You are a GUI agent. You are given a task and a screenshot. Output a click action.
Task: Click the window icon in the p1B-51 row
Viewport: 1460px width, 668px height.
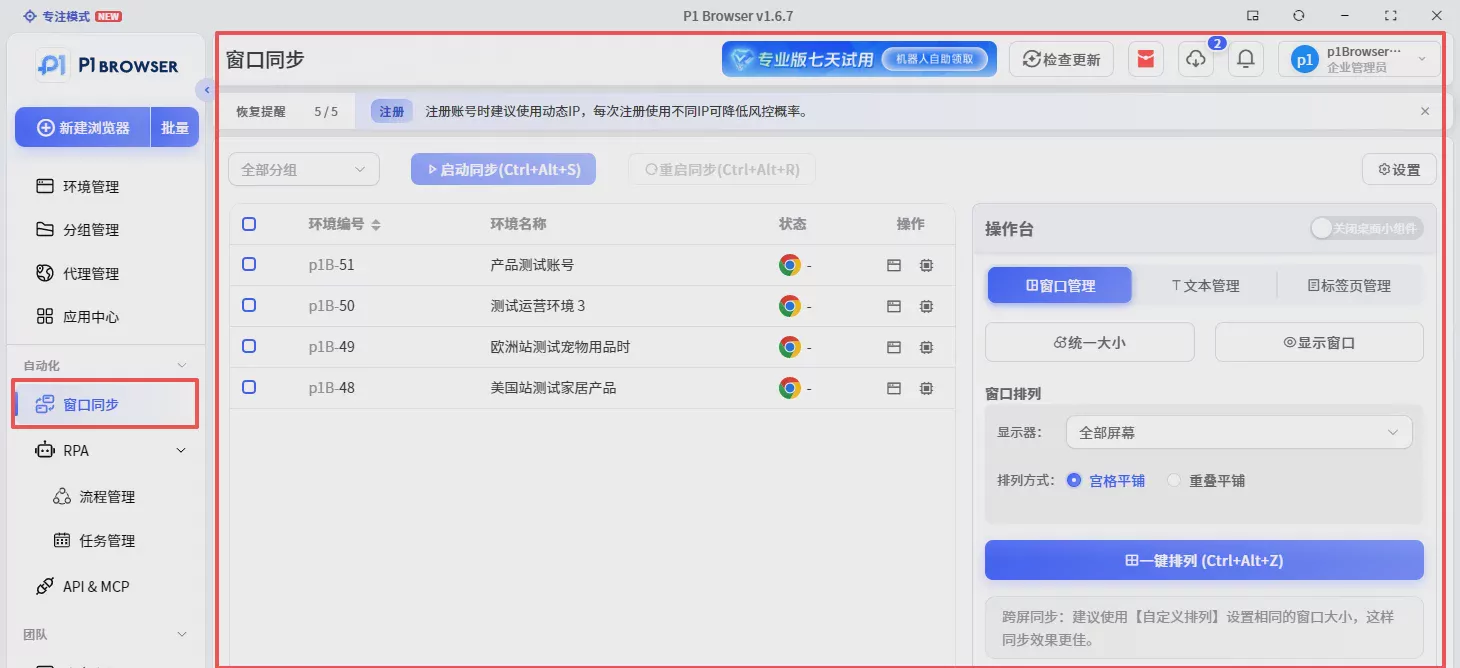pos(894,265)
